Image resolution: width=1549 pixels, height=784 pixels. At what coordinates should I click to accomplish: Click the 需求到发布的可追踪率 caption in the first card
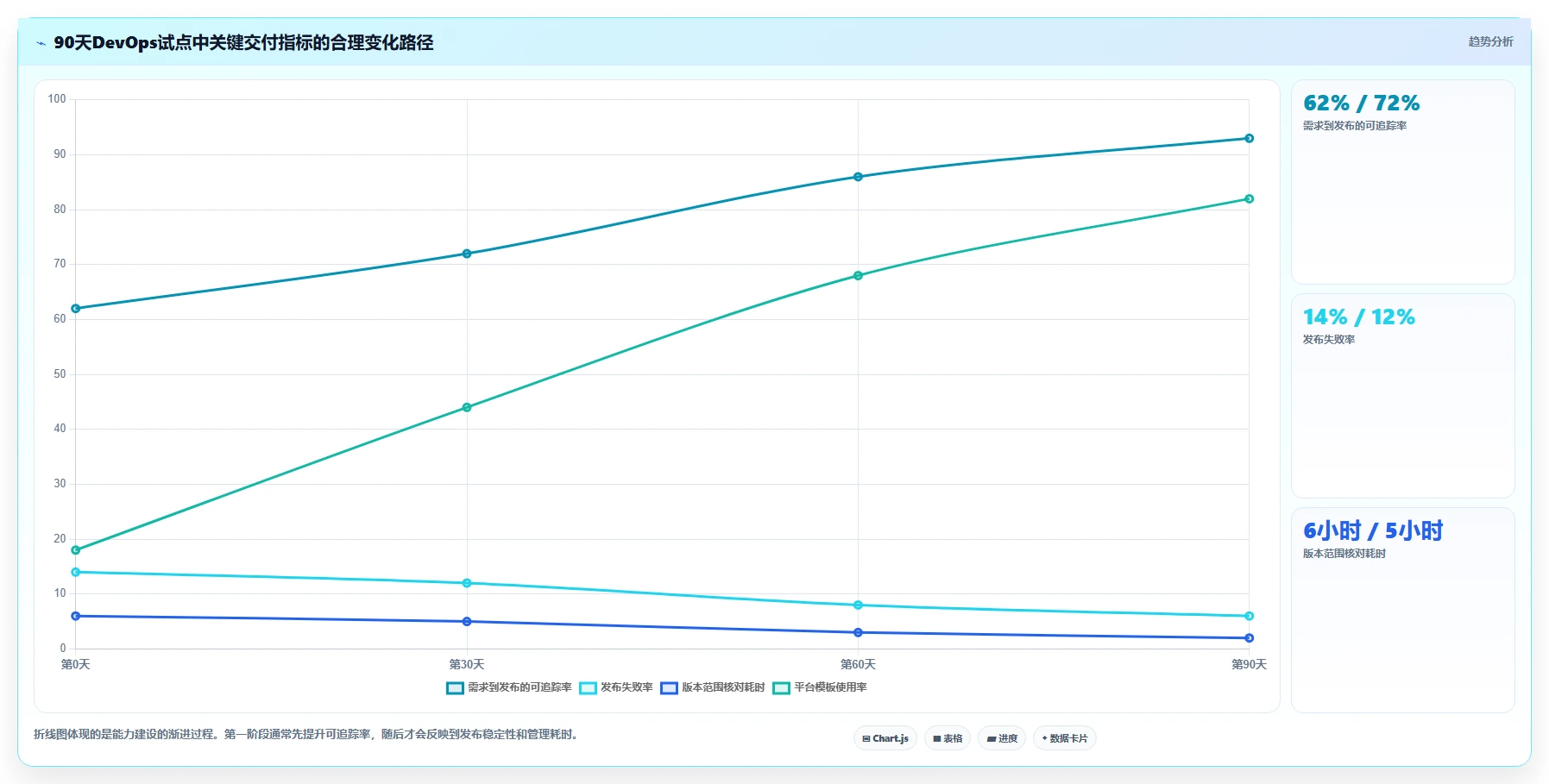(x=1355, y=126)
